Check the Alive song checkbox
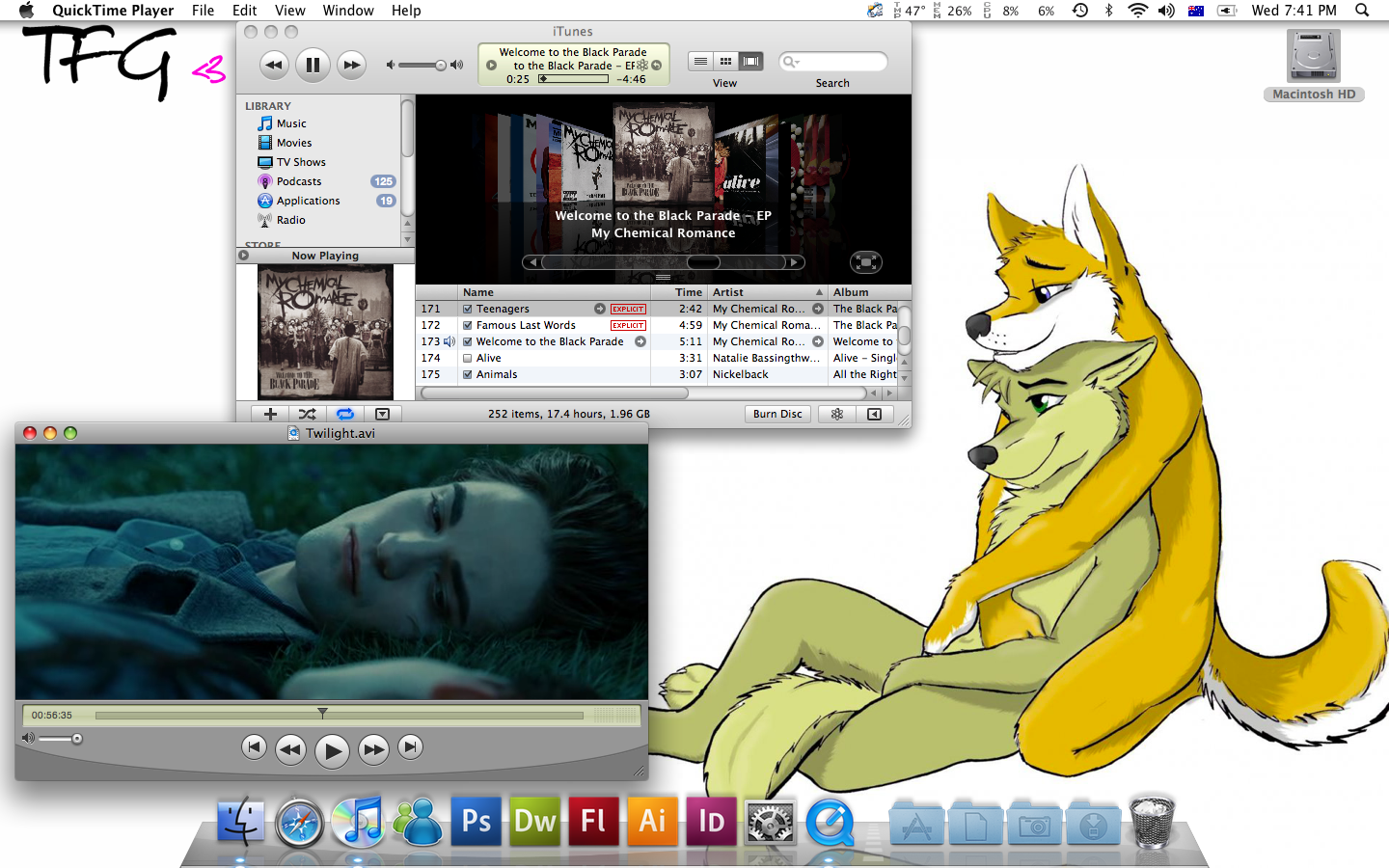The width and height of the screenshot is (1389, 868). pos(468,359)
